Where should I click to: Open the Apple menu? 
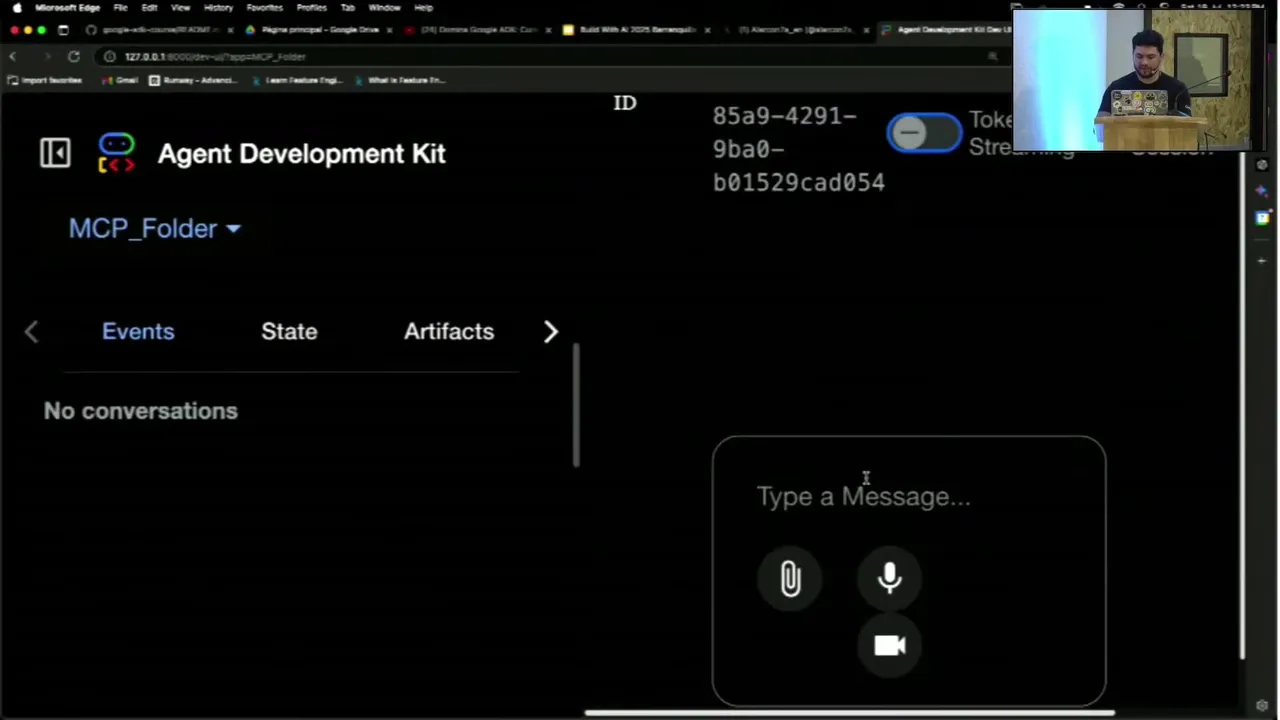click(x=16, y=7)
